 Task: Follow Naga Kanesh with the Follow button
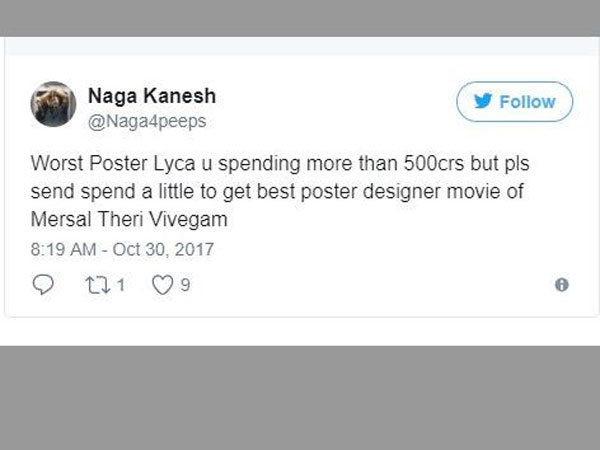click(514, 102)
